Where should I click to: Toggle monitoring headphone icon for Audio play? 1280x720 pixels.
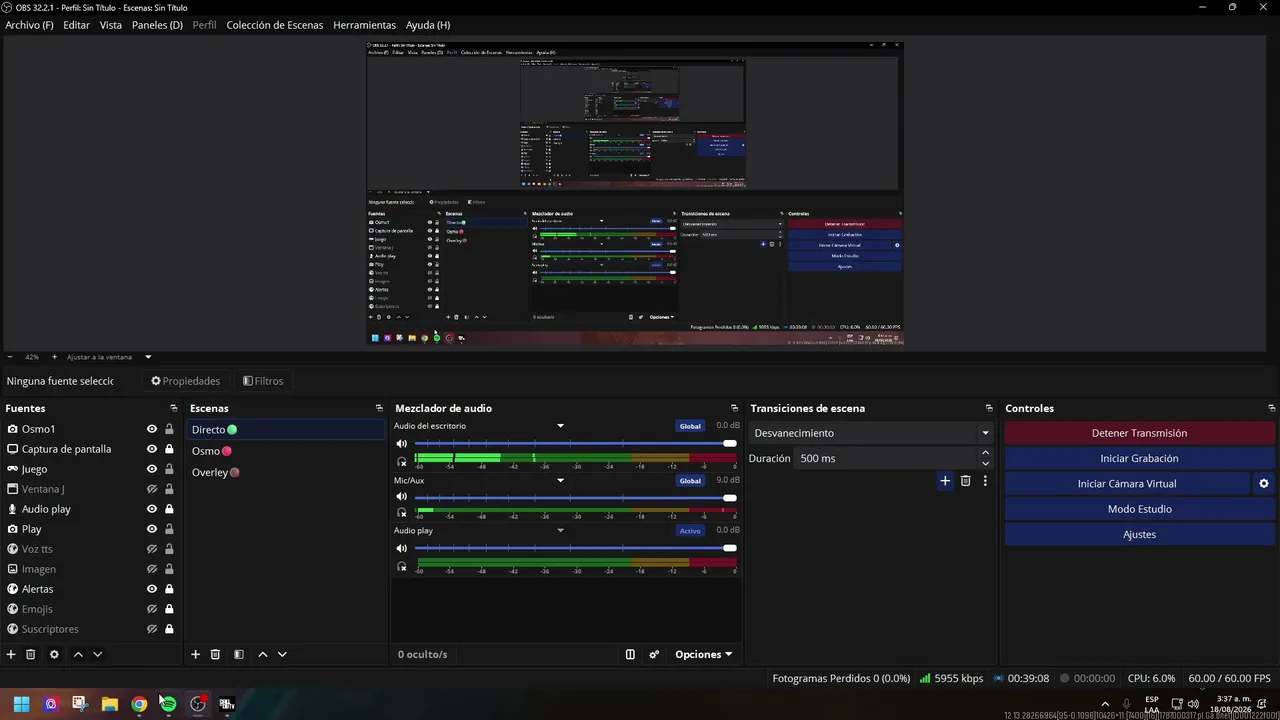pos(402,566)
